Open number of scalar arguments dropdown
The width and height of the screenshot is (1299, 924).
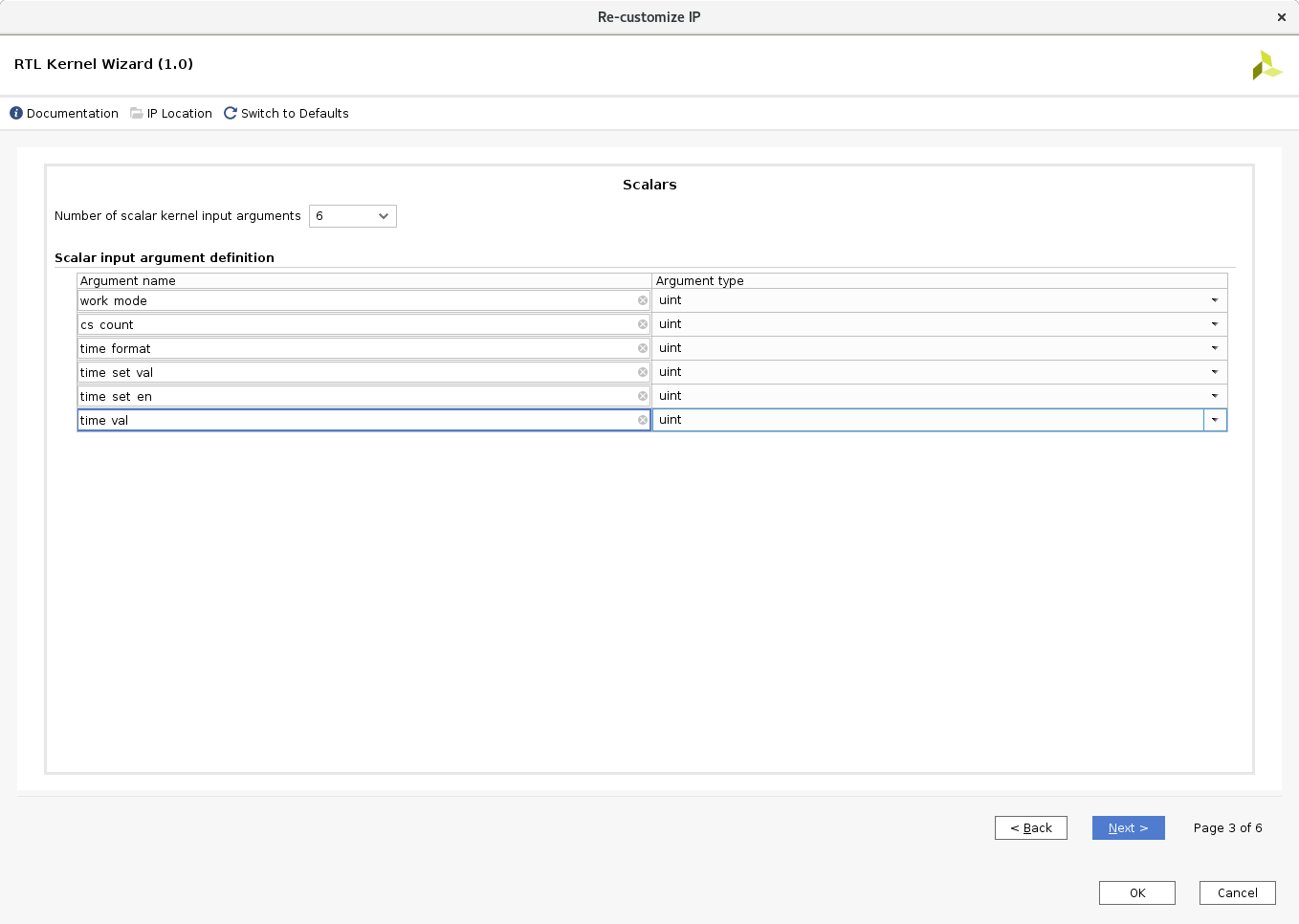click(x=353, y=216)
